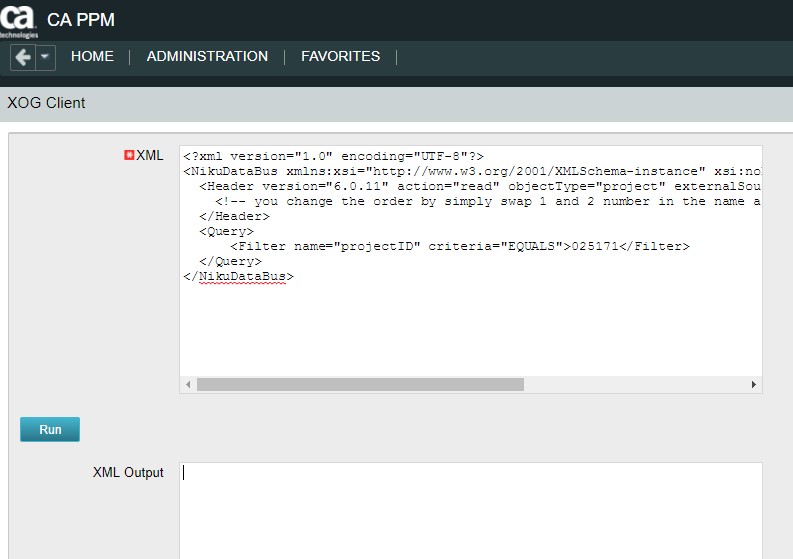The image size is (793, 559).
Task: Click the Header version="6.0.11" line
Action: click(479, 186)
